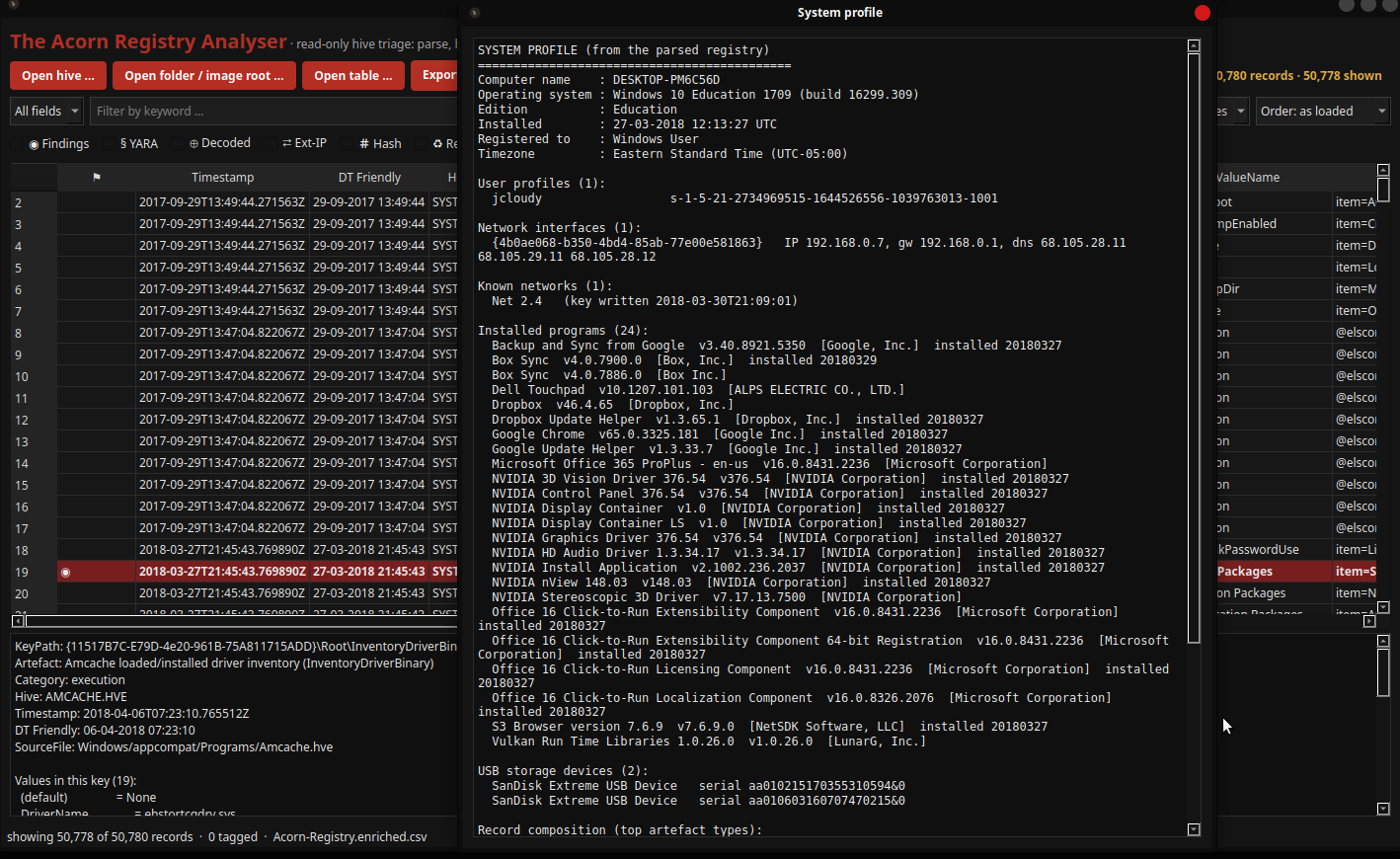Click the details pane scroll-up arrow

coord(1383,641)
